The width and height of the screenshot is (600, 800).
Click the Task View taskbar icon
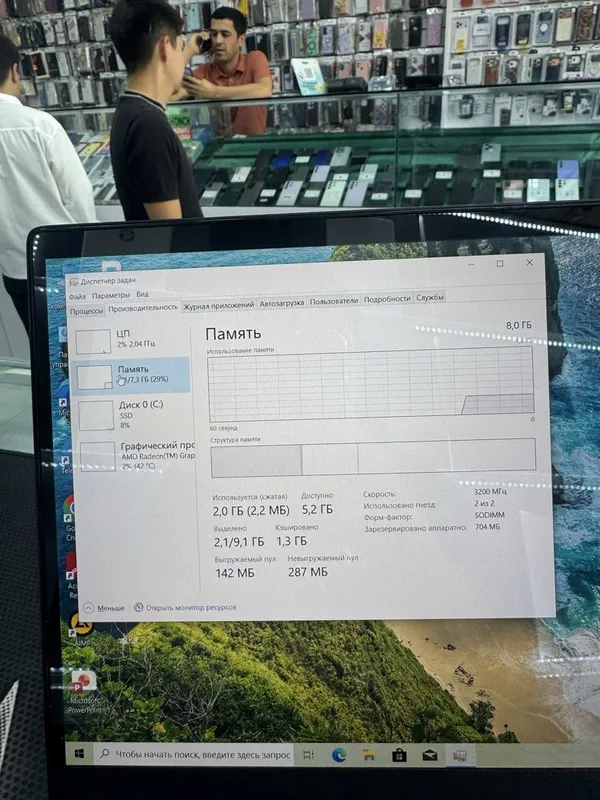pyautogui.click(x=308, y=755)
